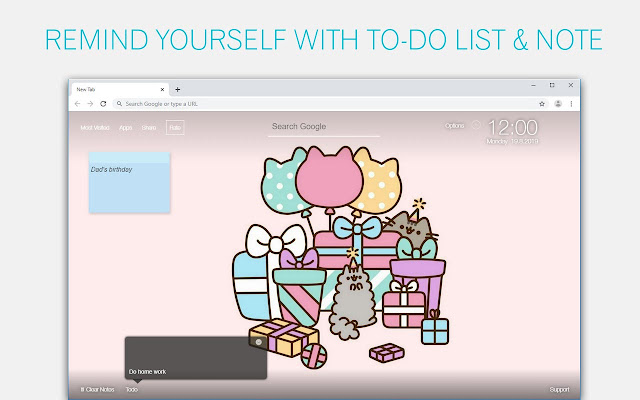This screenshot has height=400, width=640.
Task: Open the Most Visited menu
Action: click(95, 128)
